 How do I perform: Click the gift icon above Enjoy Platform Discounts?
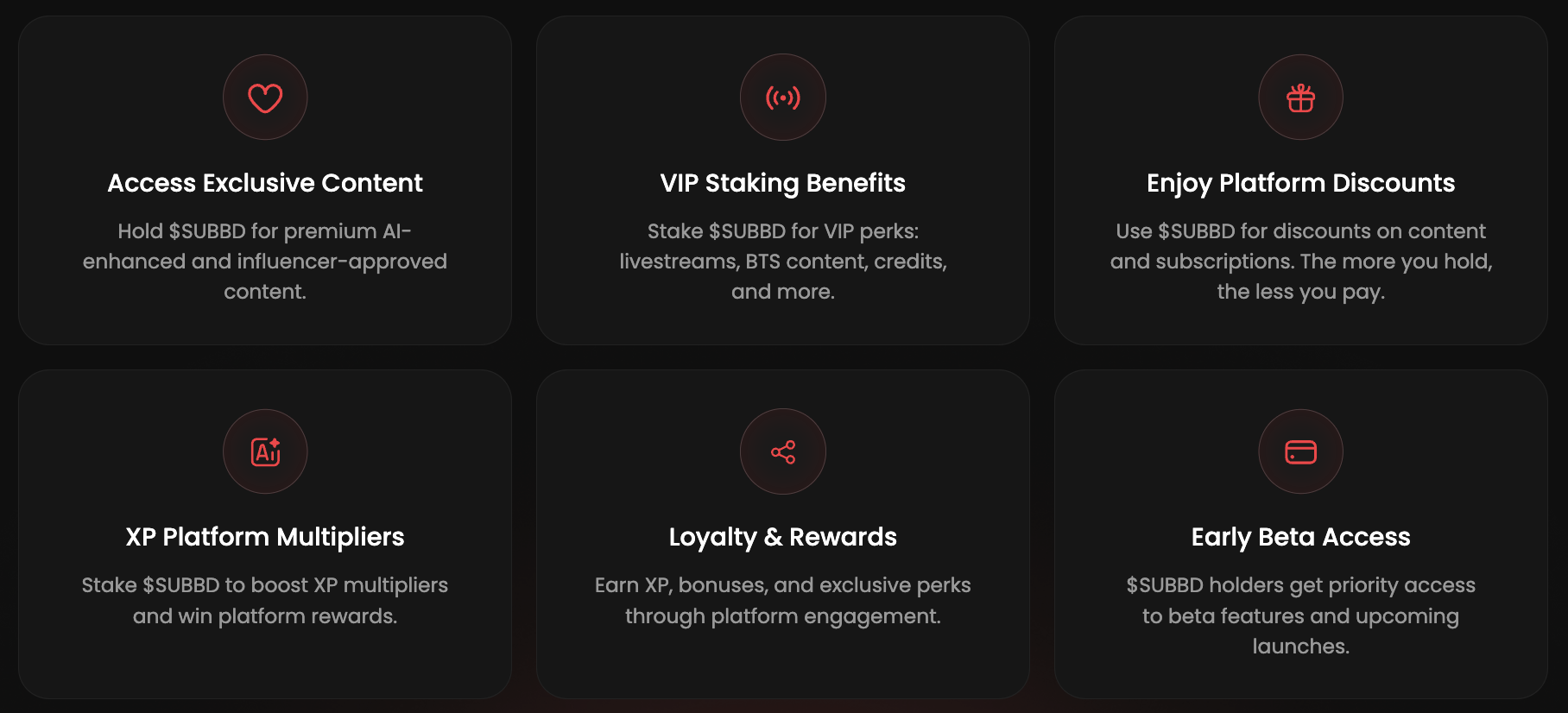tap(1300, 97)
